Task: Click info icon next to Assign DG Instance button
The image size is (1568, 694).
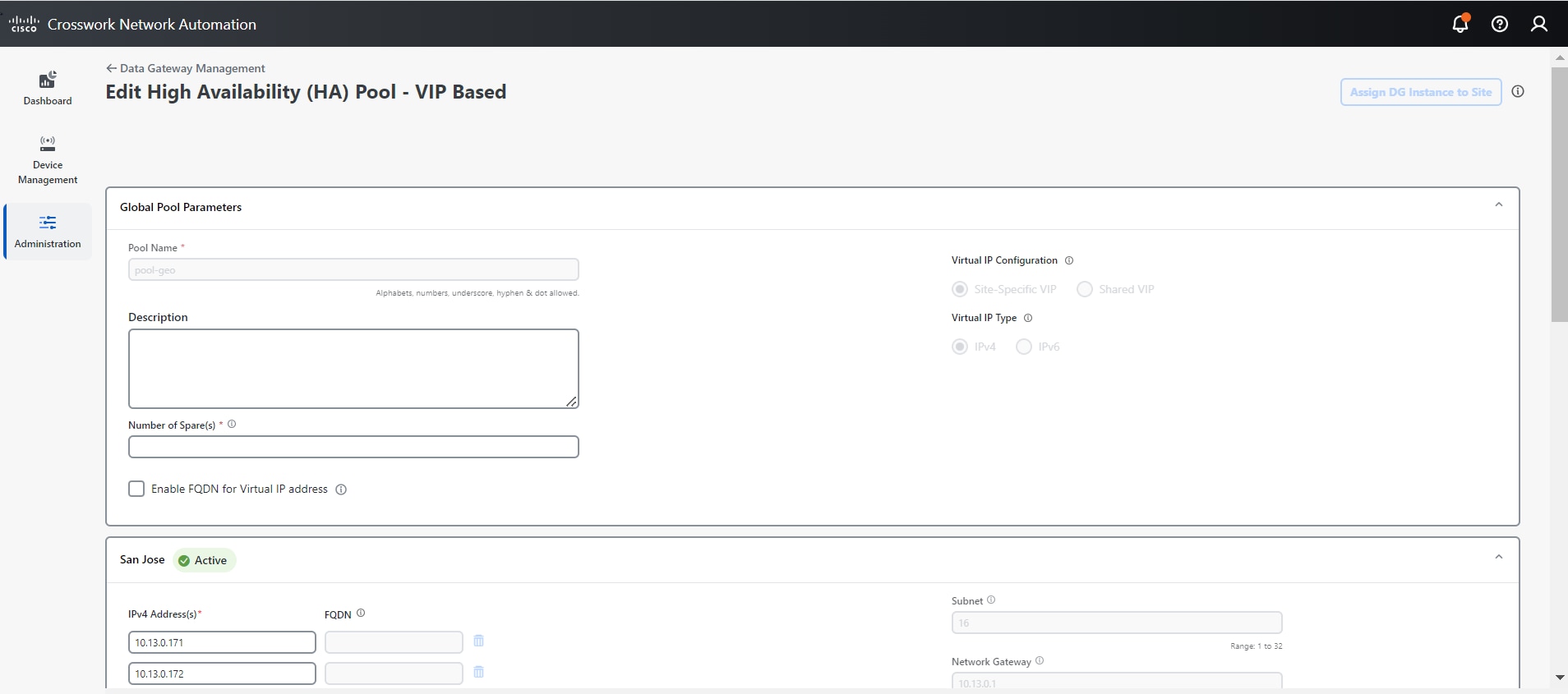Action: [1518, 91]
